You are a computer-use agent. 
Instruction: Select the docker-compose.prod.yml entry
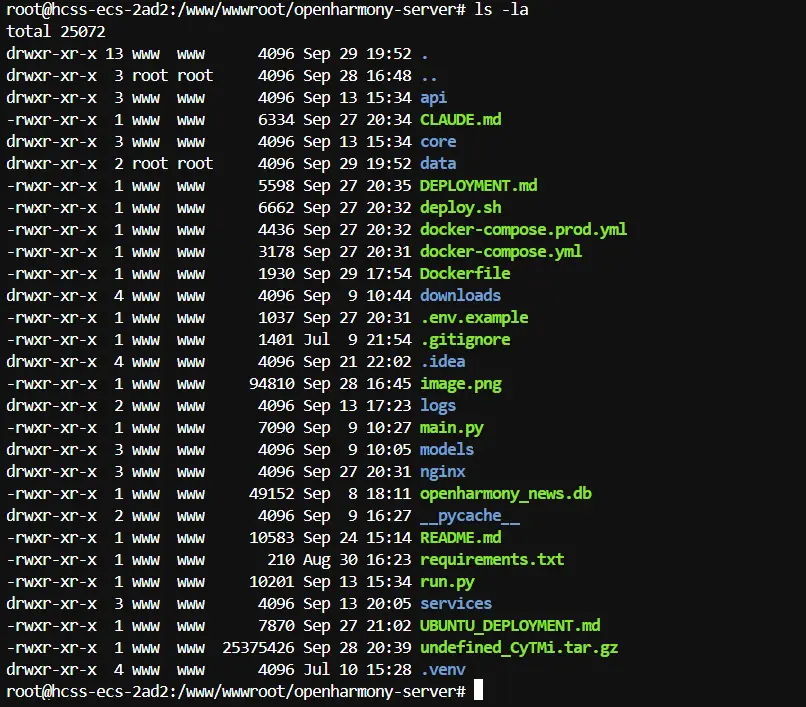click(523, 229)
